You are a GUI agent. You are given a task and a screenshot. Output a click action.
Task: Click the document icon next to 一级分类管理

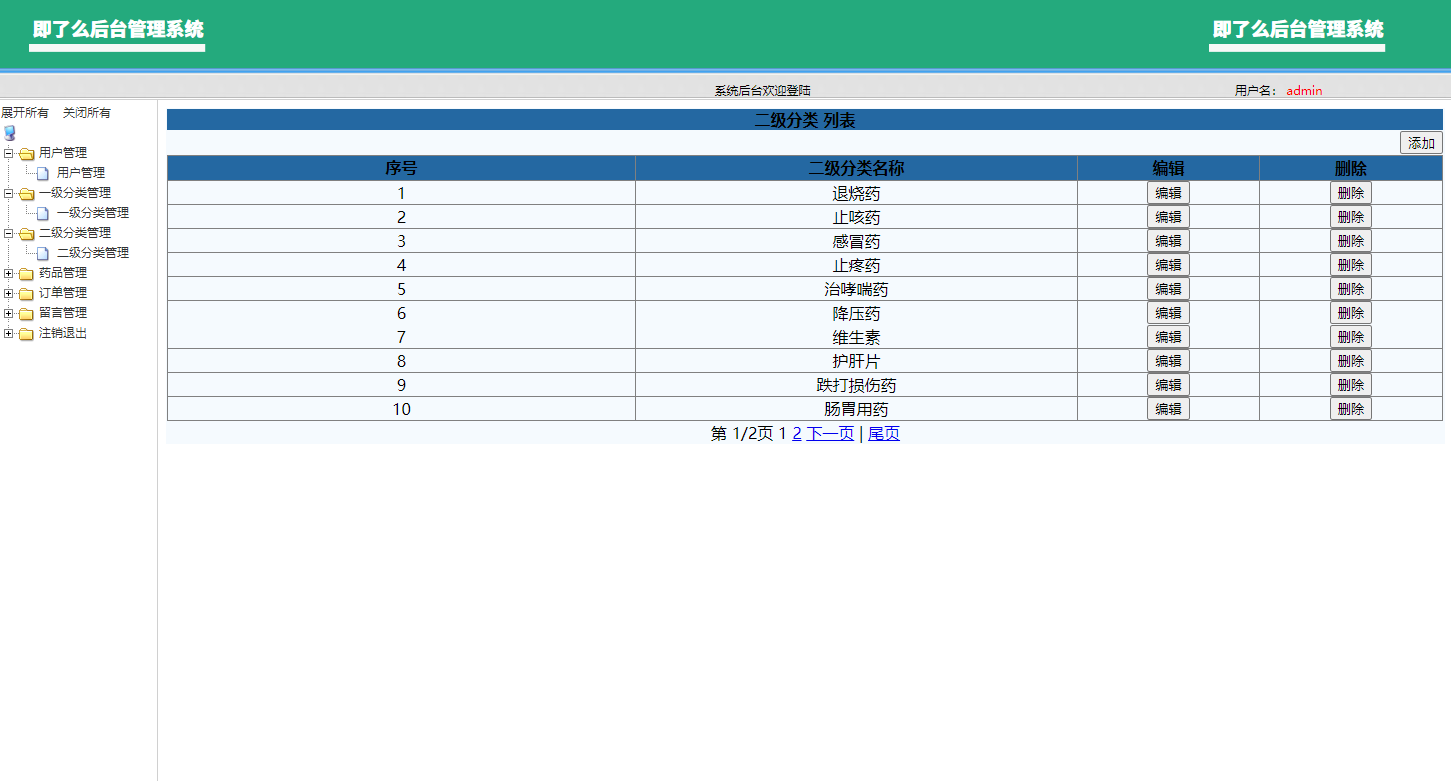(40, 212)
